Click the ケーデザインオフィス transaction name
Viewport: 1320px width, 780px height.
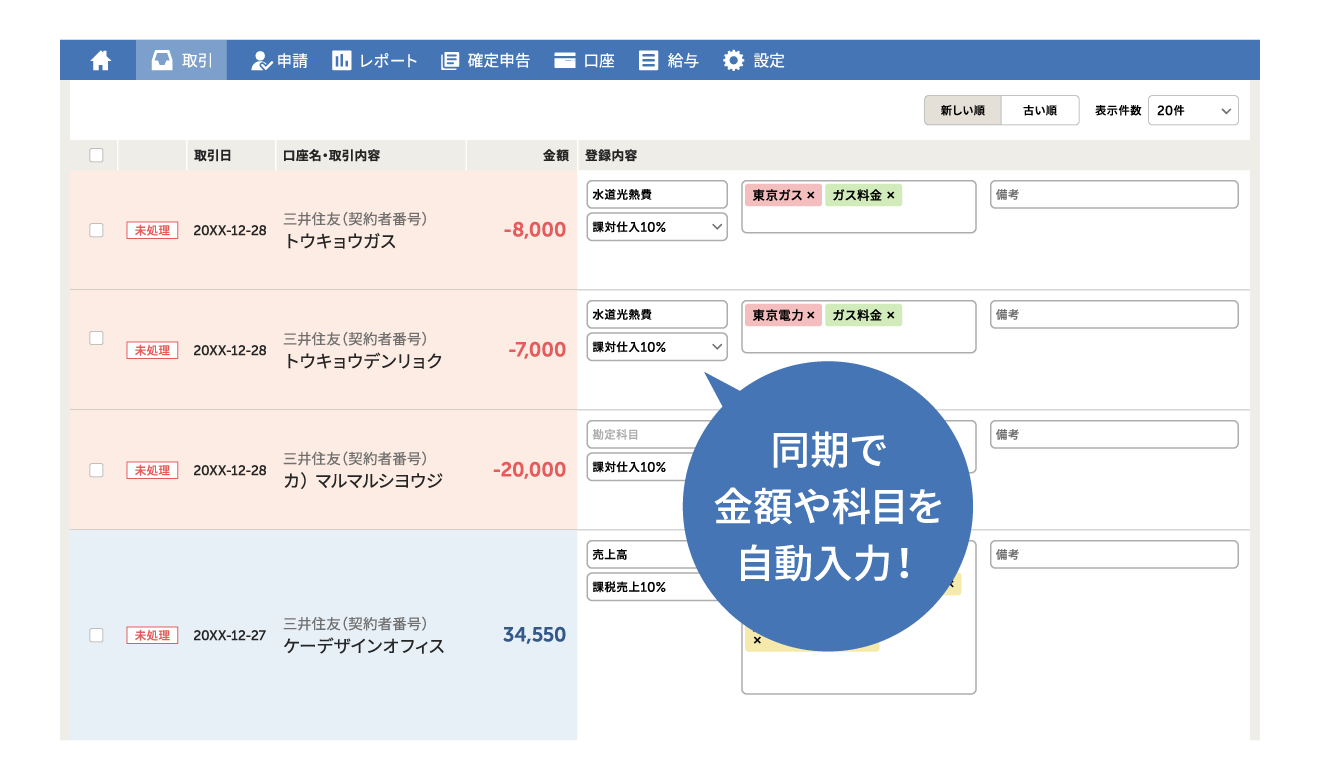pos(364,646)
